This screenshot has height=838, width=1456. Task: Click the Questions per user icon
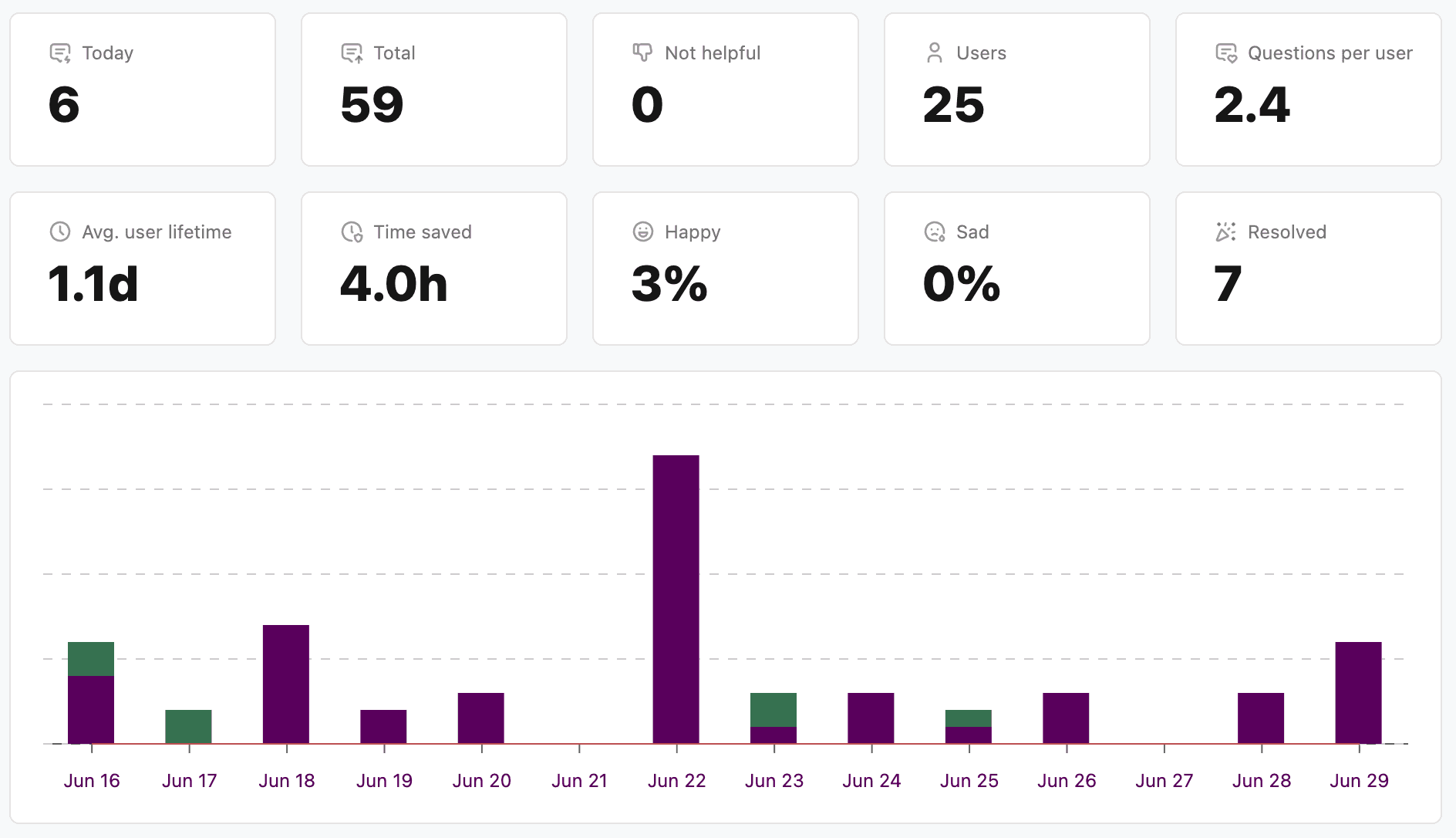coord(1226,53)
